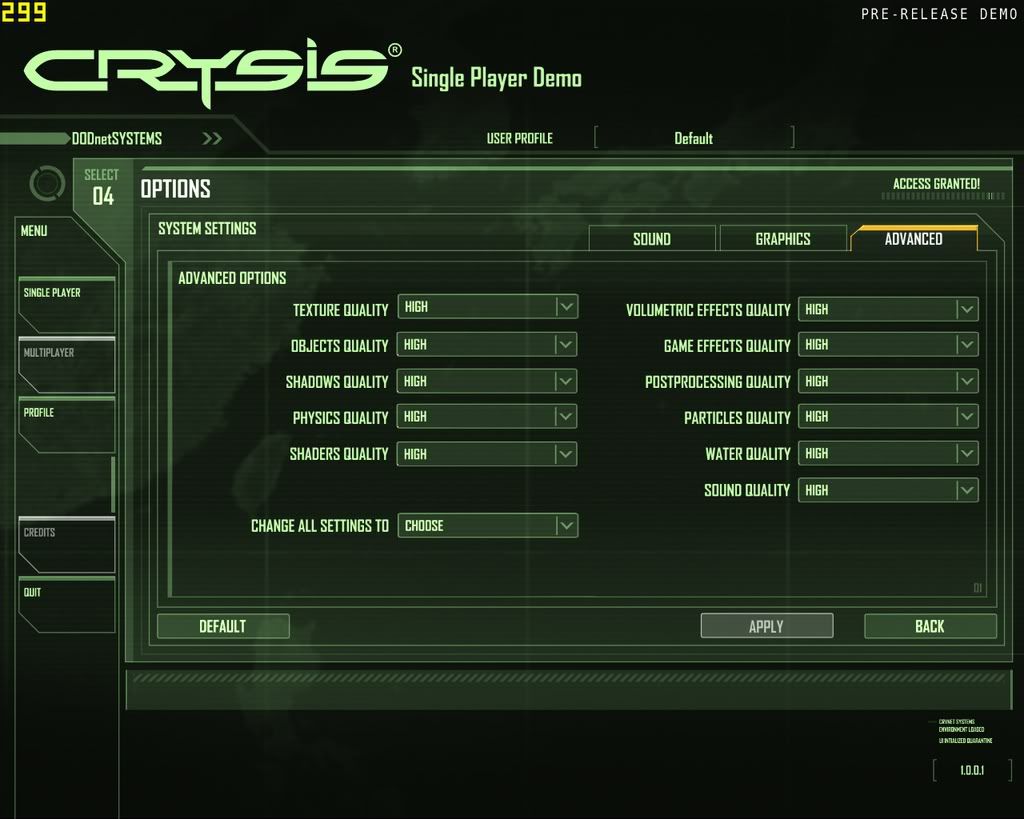Select Quit from the side menu

coord(67,604)
